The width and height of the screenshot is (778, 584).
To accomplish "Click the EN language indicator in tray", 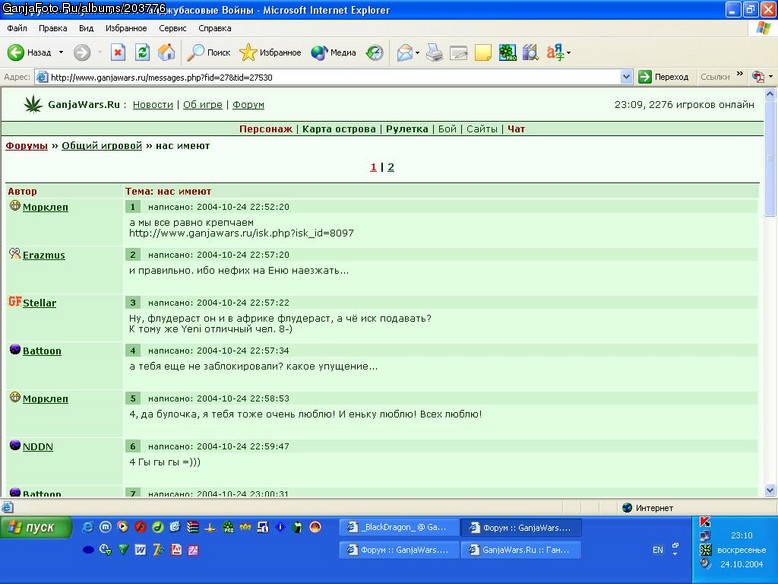I will click(x=657, y=550).
